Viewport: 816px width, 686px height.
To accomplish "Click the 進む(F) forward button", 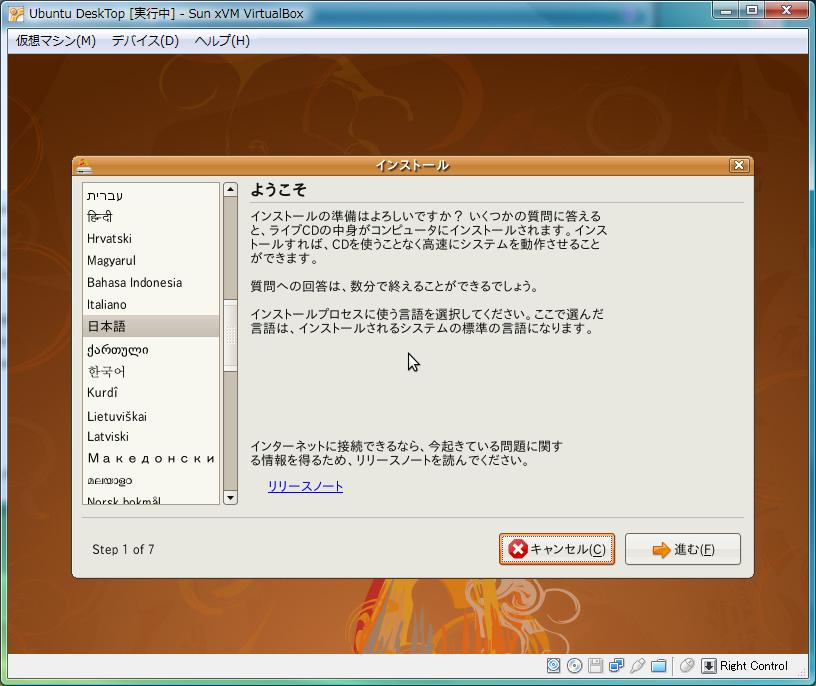I will tap(683, 549).
